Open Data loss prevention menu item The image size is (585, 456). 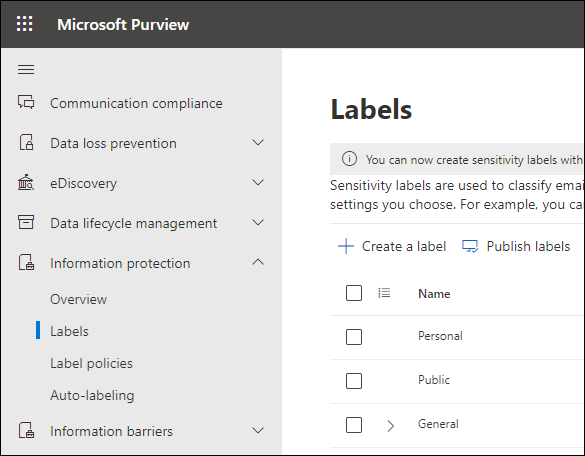tap(113, 143)
